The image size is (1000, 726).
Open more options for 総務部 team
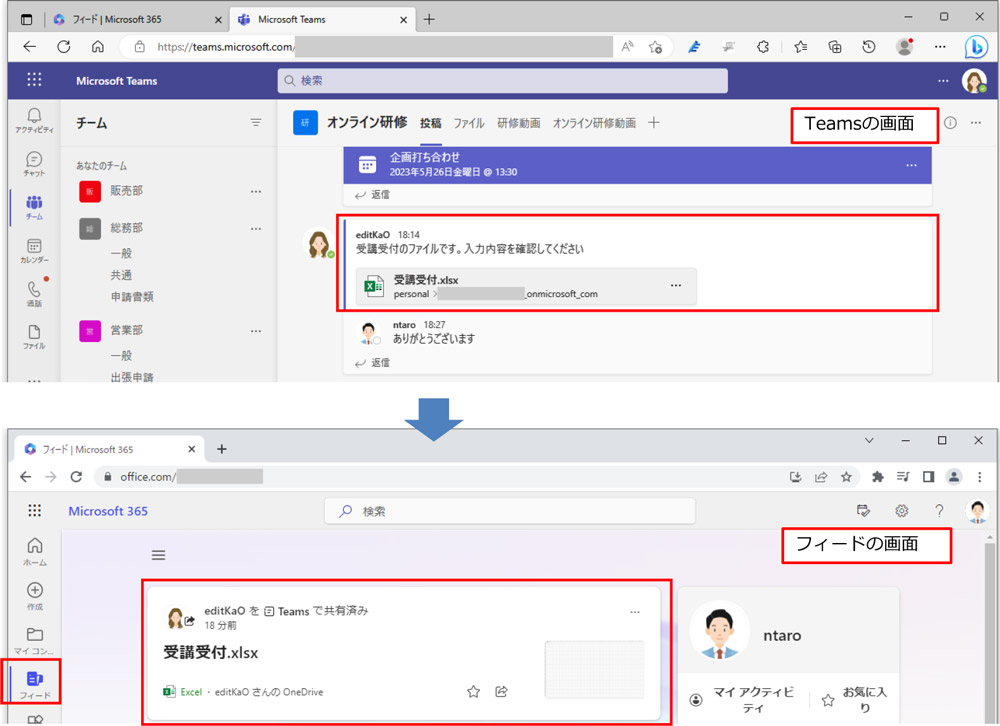(256, 228)
